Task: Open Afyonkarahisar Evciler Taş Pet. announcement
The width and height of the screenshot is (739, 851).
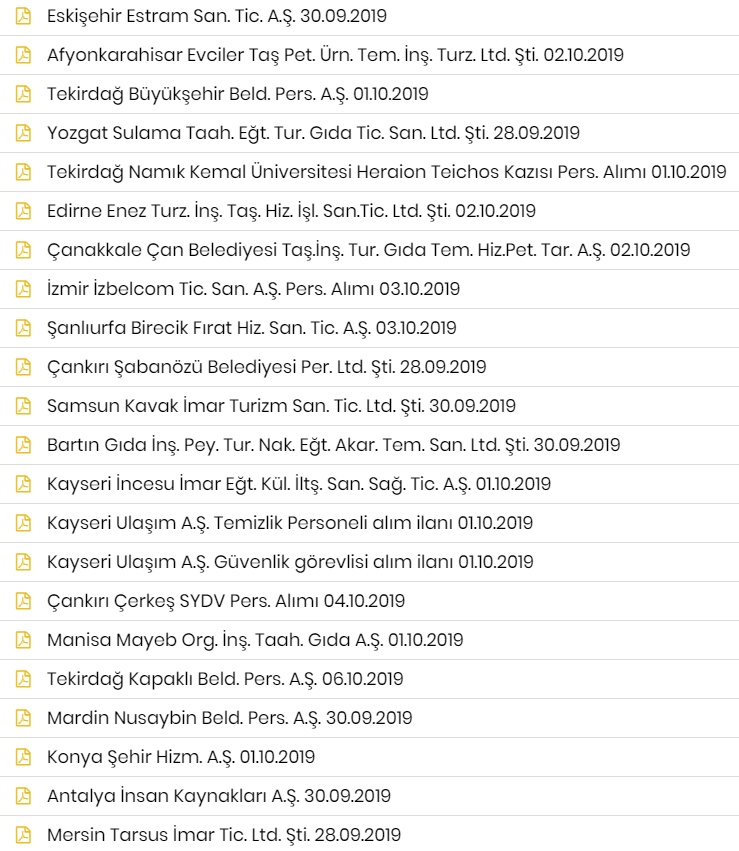Action: click(335, 55)
